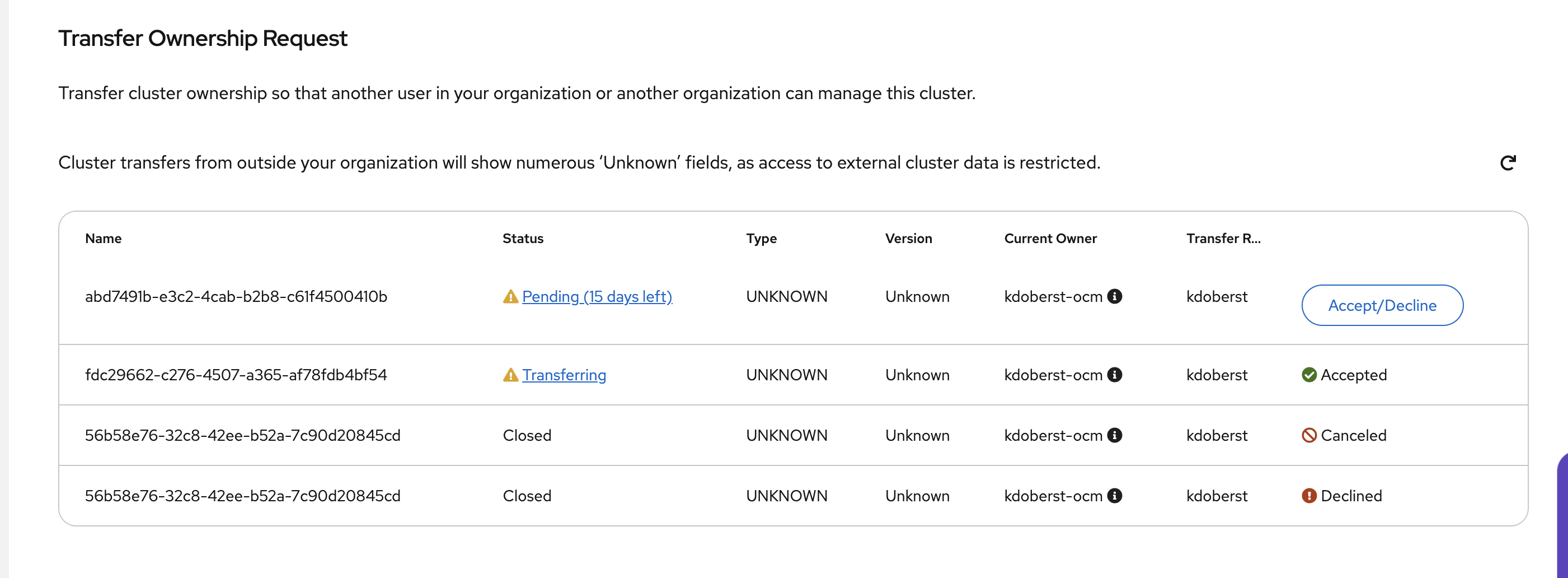Click the refresh icon above the table
This screenshot has height=578, width=1568.
pyautogui.click(x=1507, y=162)
